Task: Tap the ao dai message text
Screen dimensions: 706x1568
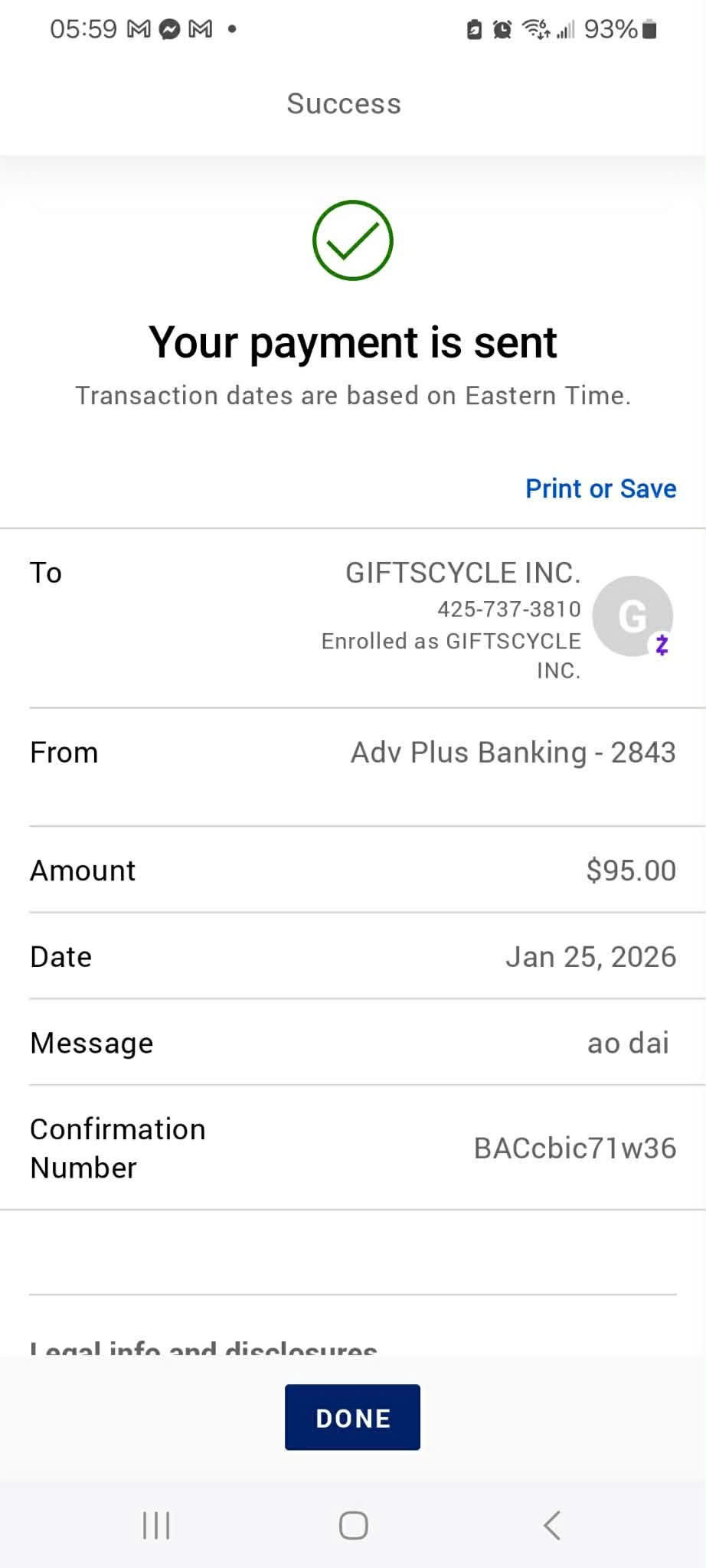Action: (x=628, y=1043)
